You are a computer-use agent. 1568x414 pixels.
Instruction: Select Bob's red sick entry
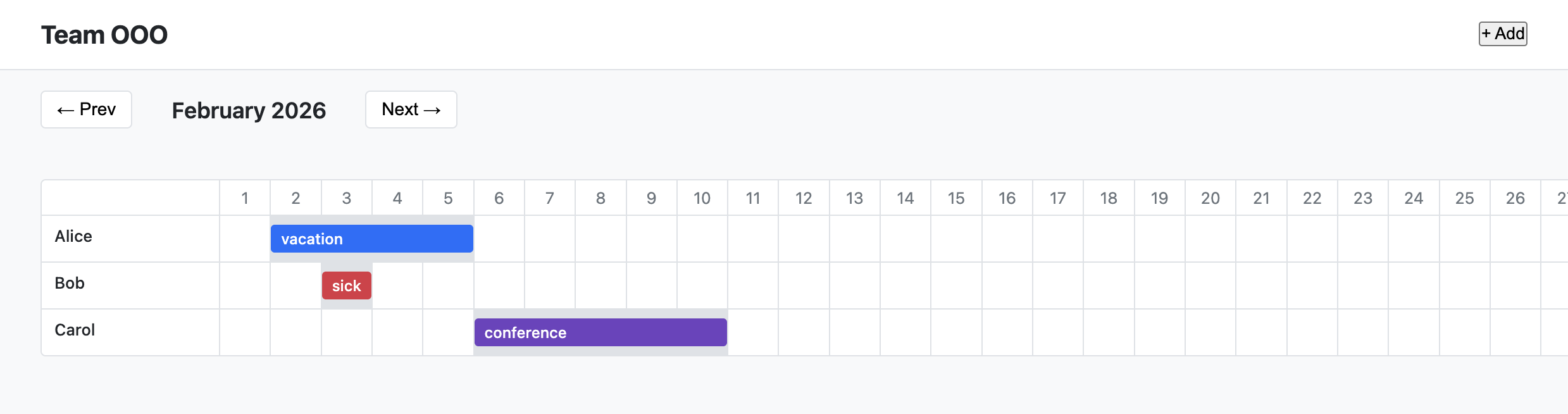click(346, 285)
